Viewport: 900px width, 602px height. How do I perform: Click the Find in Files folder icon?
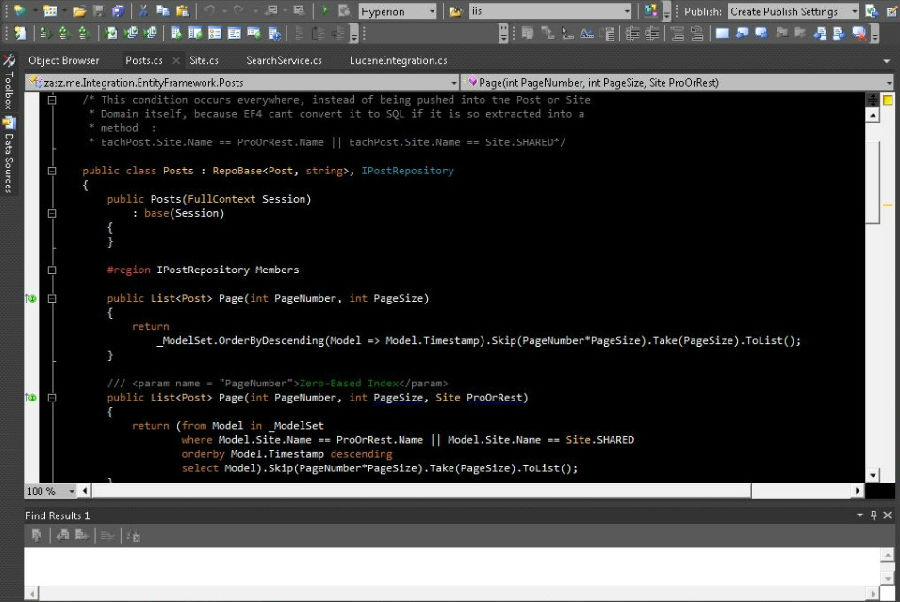[x=455, y=11]
